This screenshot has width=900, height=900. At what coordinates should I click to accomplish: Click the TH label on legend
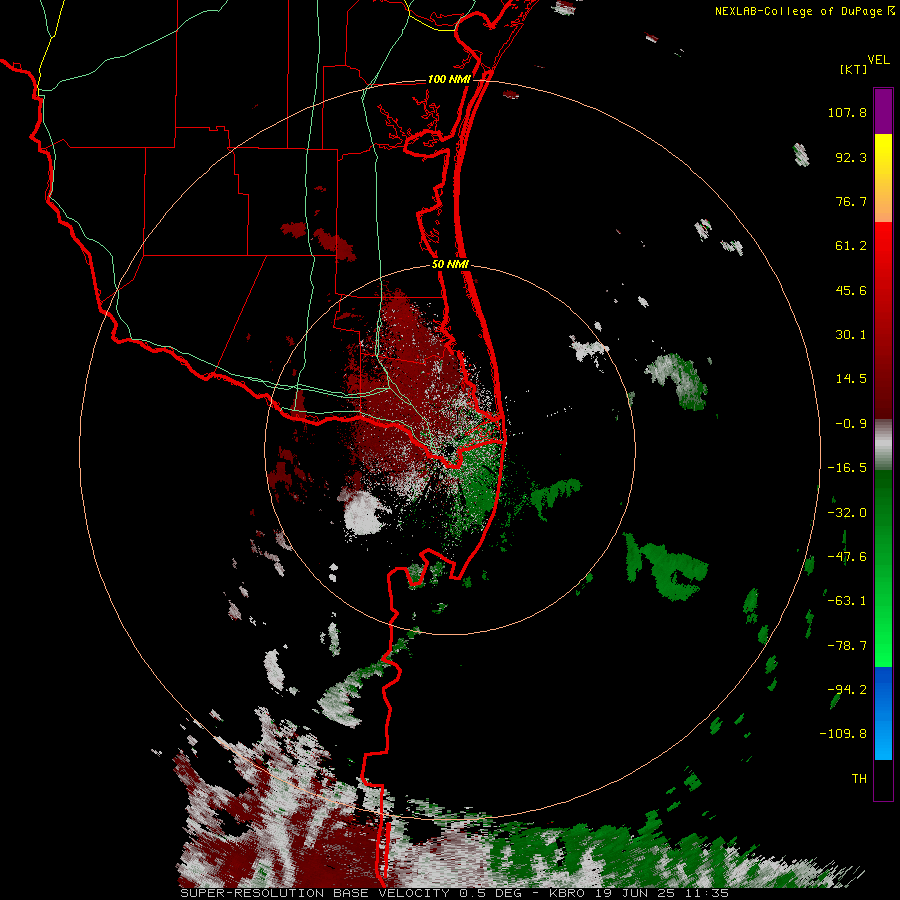[x=859, y=778]
